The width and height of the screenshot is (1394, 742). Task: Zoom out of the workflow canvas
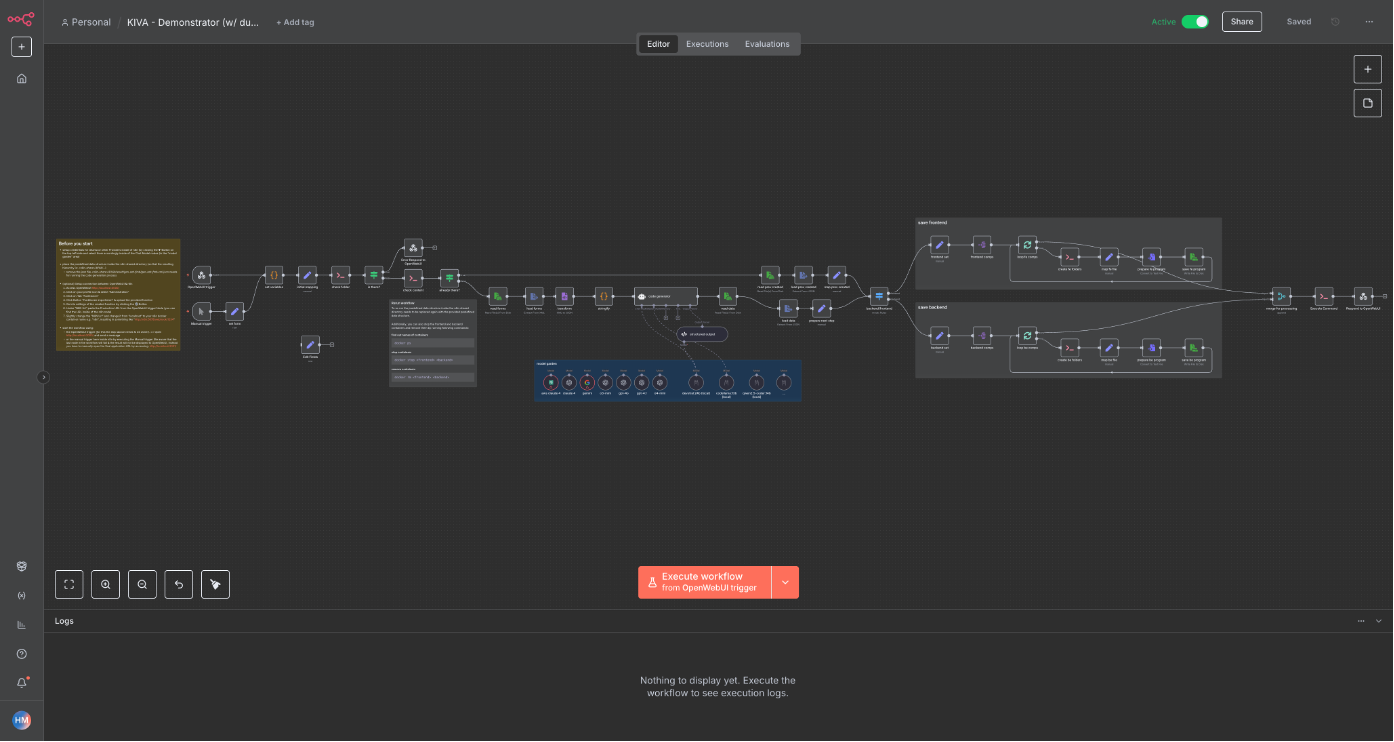point(142,584)
